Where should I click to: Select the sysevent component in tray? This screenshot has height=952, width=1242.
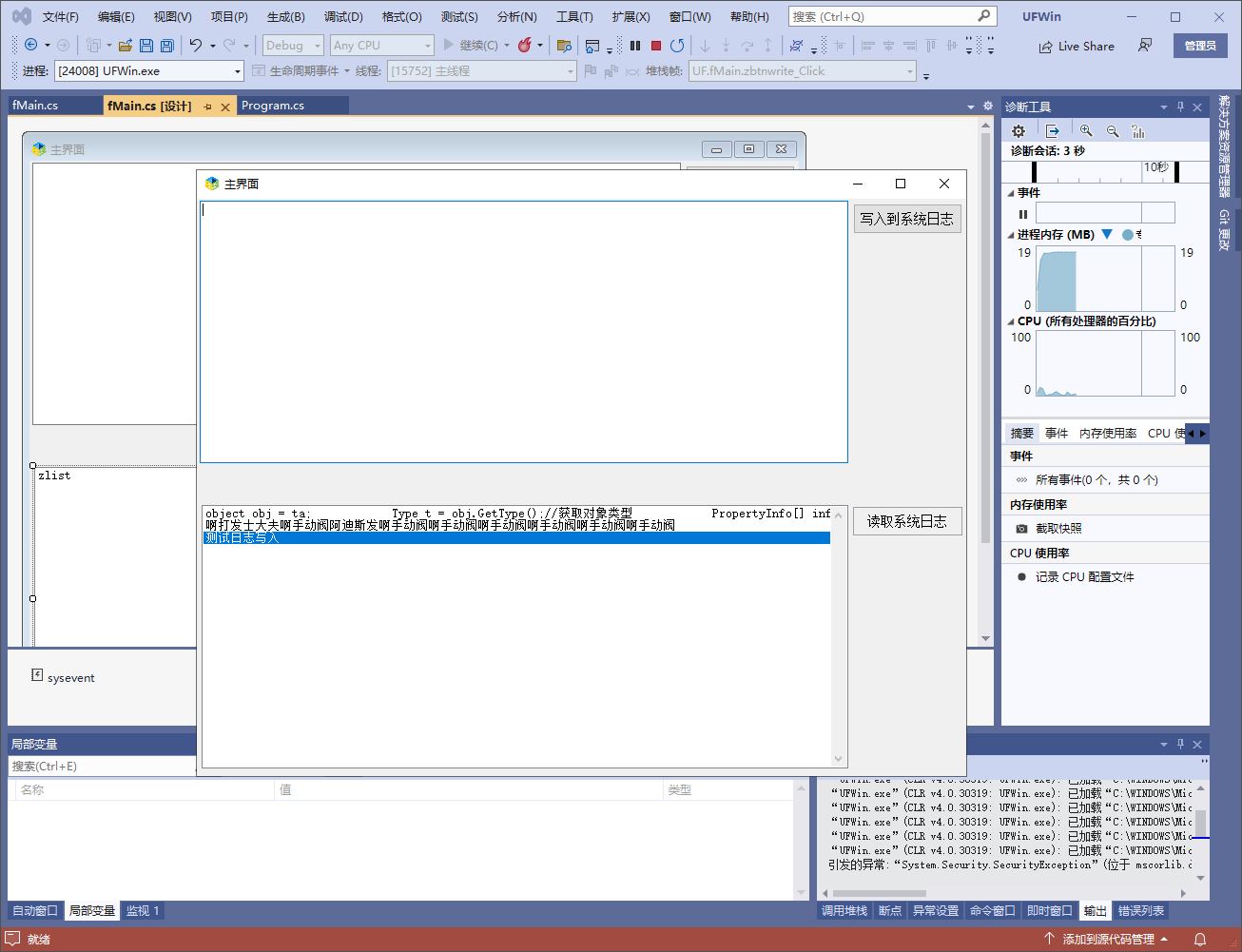tap(63, 677)
